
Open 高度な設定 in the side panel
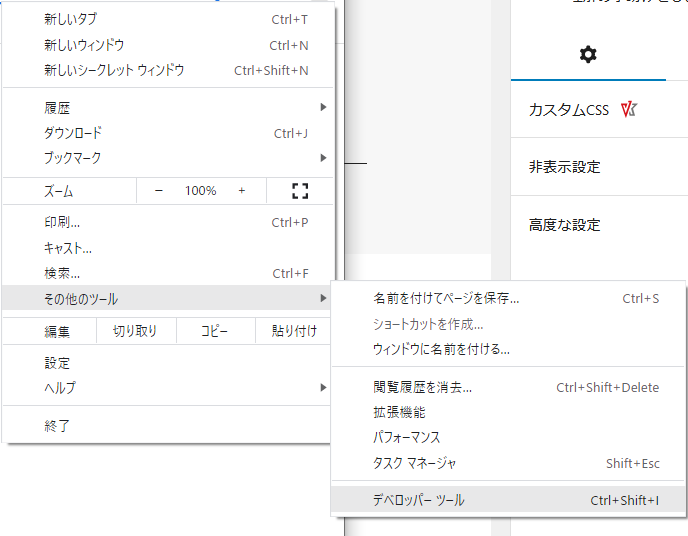(x=564, y=225)
